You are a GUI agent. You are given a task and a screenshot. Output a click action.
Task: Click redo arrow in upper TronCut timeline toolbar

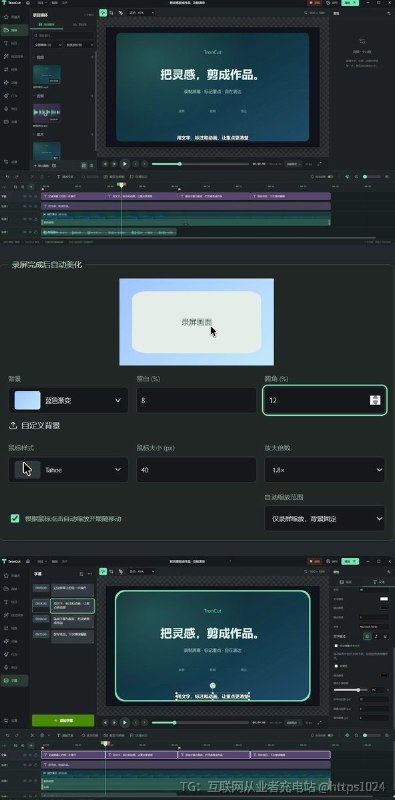16,177
